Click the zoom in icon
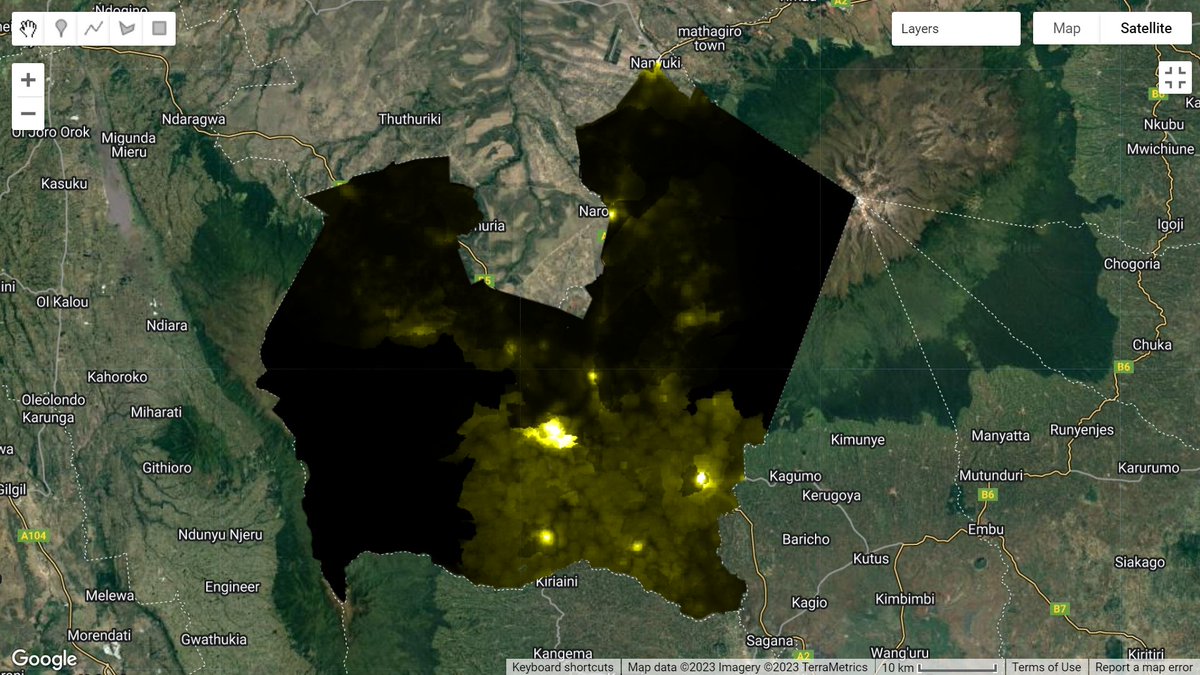The width and height of the screenshot is (1200, 675). point(28,79)
